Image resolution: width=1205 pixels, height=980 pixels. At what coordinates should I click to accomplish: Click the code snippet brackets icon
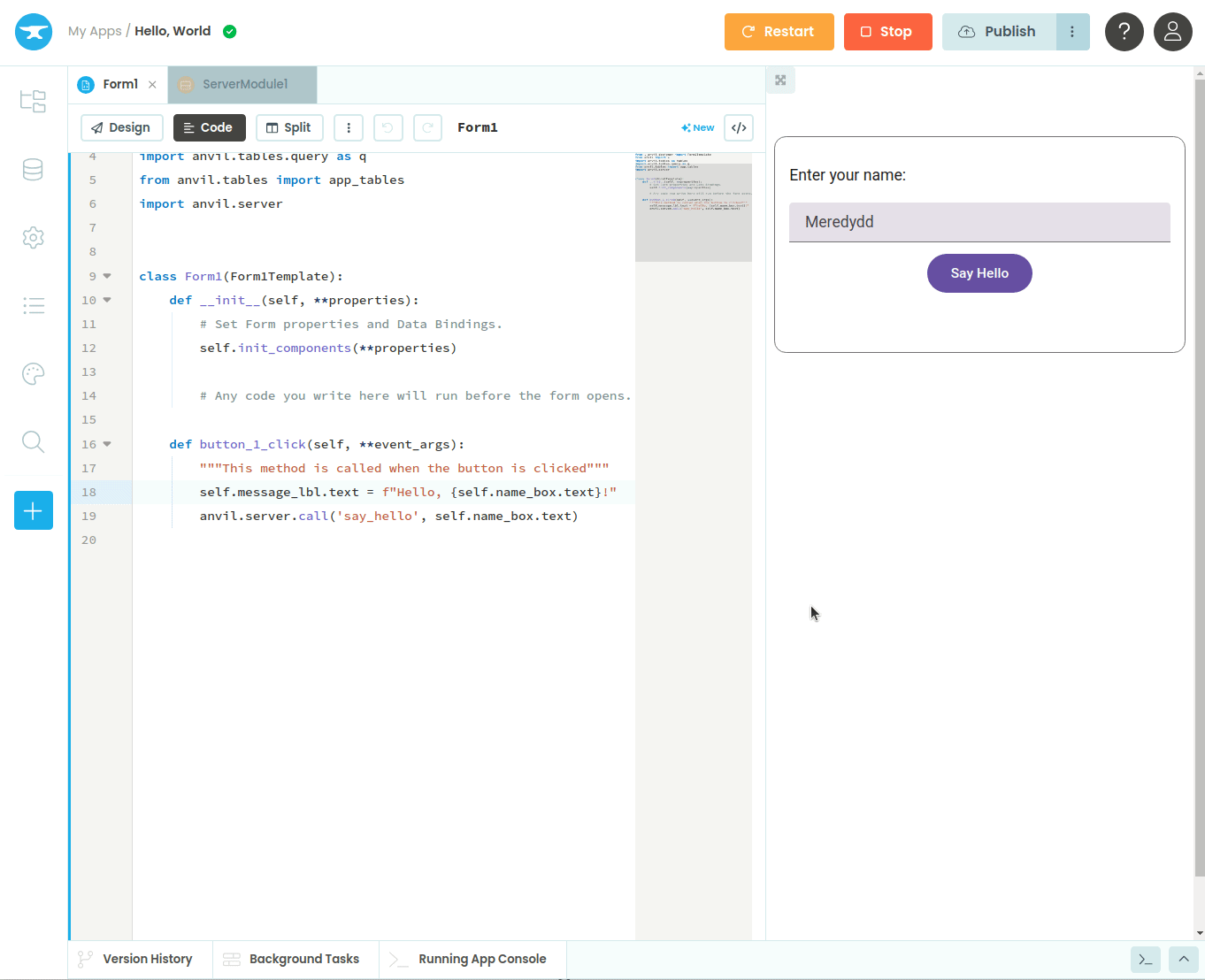[x=739, y=127]
